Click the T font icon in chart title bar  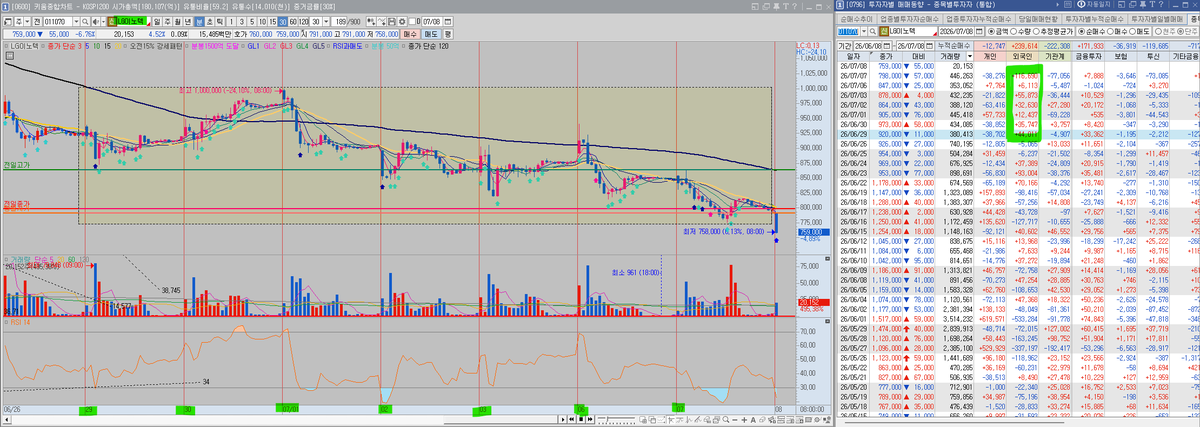point(786,7)
